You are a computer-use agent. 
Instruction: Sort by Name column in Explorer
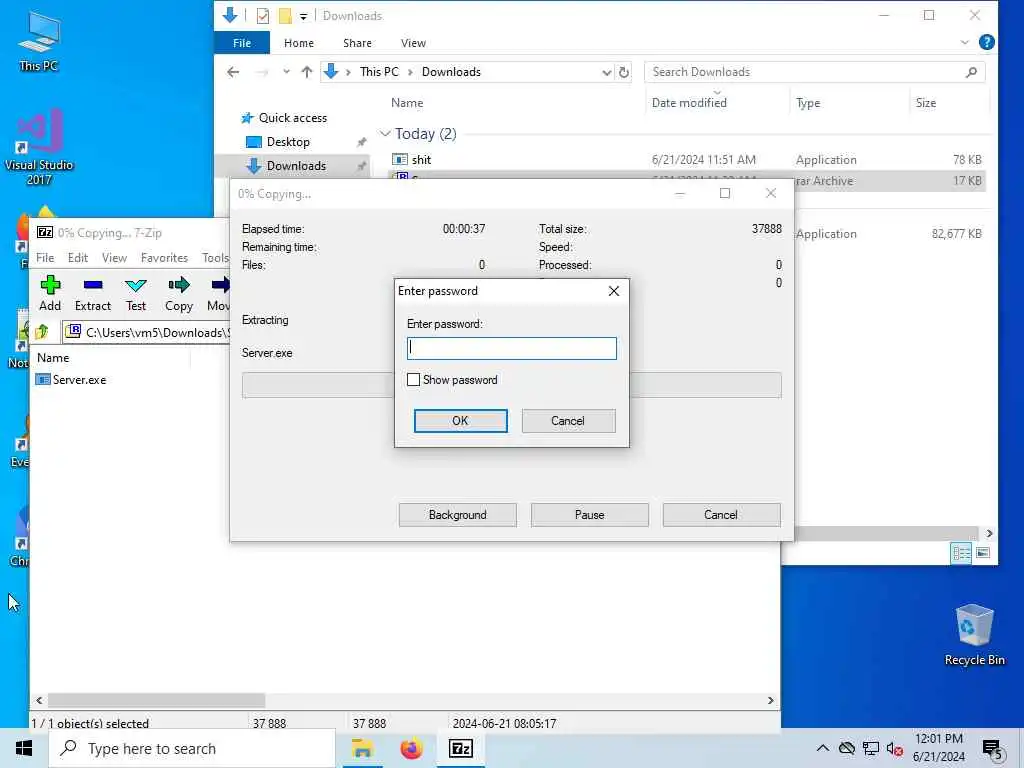(x=408, y=103)
